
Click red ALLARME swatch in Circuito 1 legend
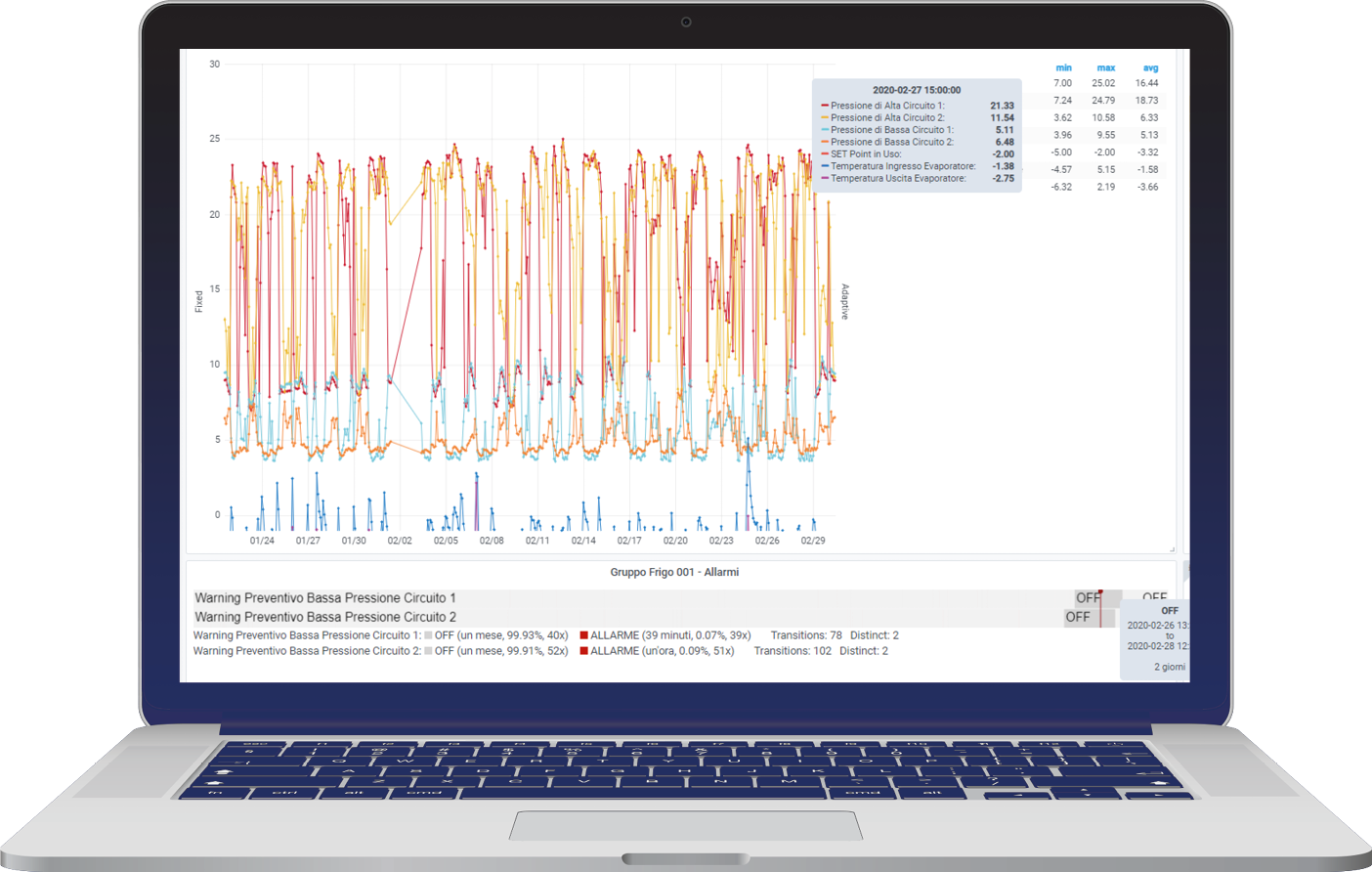tap(584, 635)
